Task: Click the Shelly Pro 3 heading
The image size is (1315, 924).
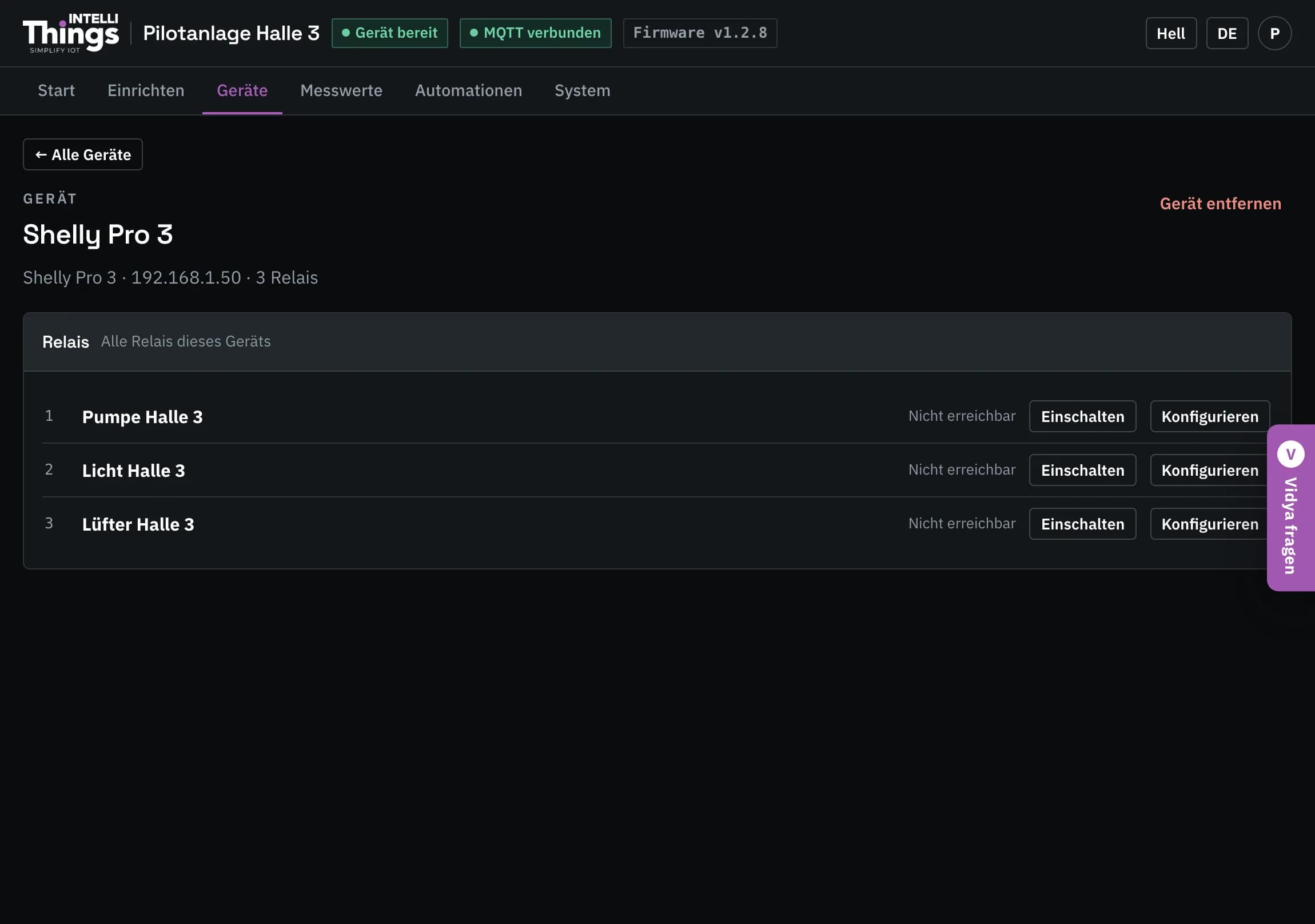Action: (98, 235)
